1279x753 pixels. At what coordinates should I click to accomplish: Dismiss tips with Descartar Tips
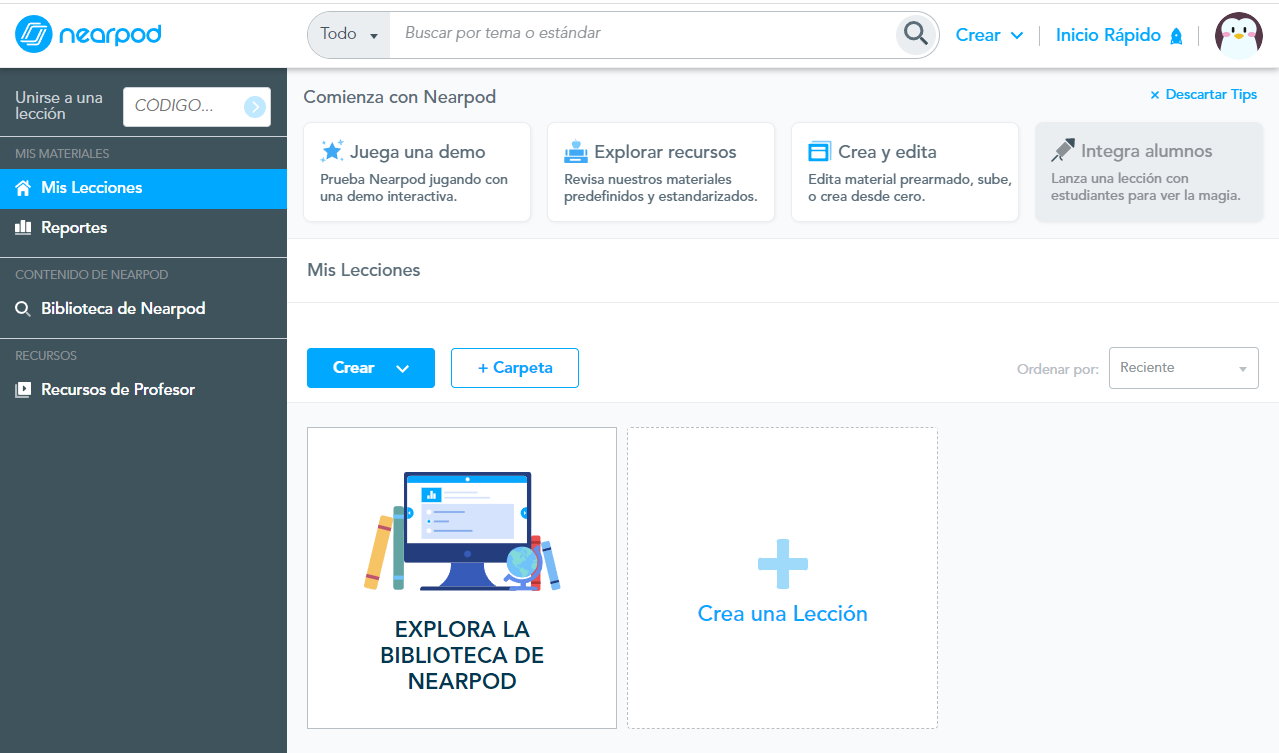click(1211, 95)
